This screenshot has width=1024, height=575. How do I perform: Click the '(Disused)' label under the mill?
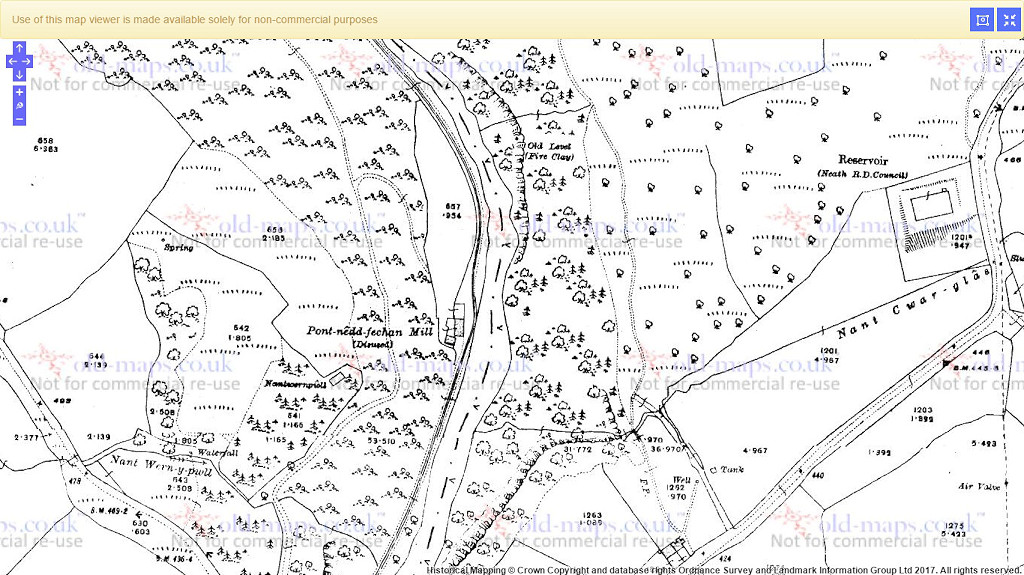tap(373, 344)
